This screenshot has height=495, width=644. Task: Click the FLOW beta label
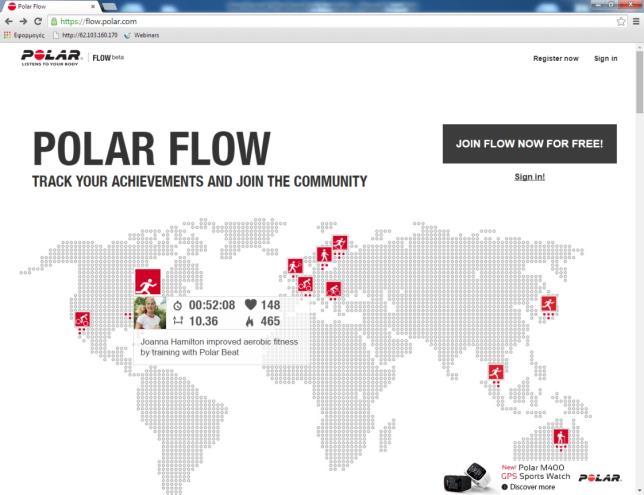coord(108,58)
